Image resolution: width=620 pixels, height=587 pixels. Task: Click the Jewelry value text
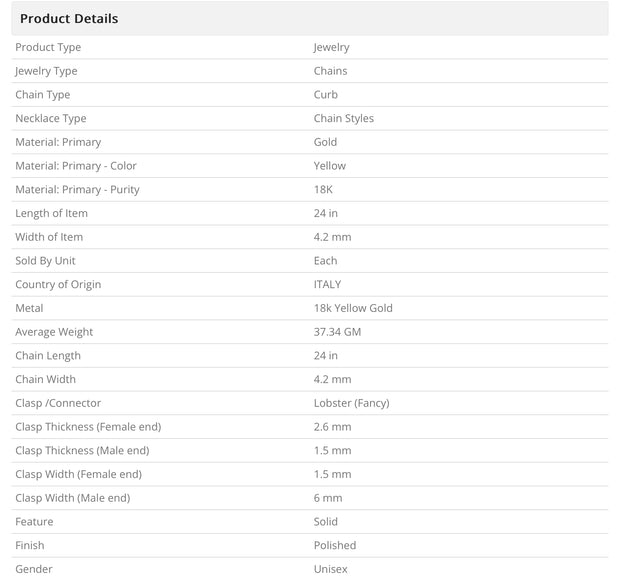tap(331, 47)
